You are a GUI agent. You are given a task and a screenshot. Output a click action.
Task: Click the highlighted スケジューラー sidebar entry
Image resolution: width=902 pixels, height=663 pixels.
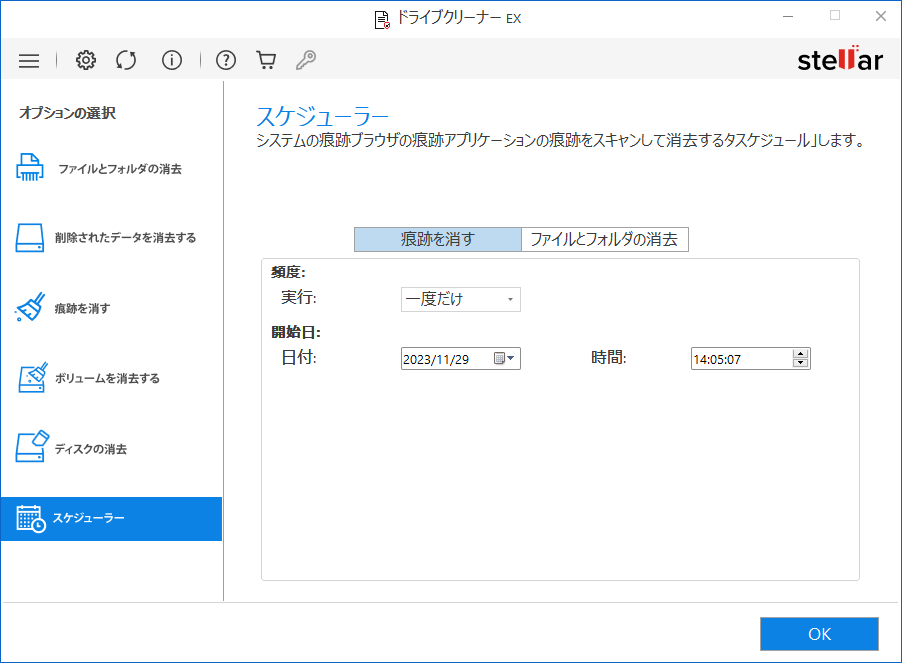tap(110, 519)
